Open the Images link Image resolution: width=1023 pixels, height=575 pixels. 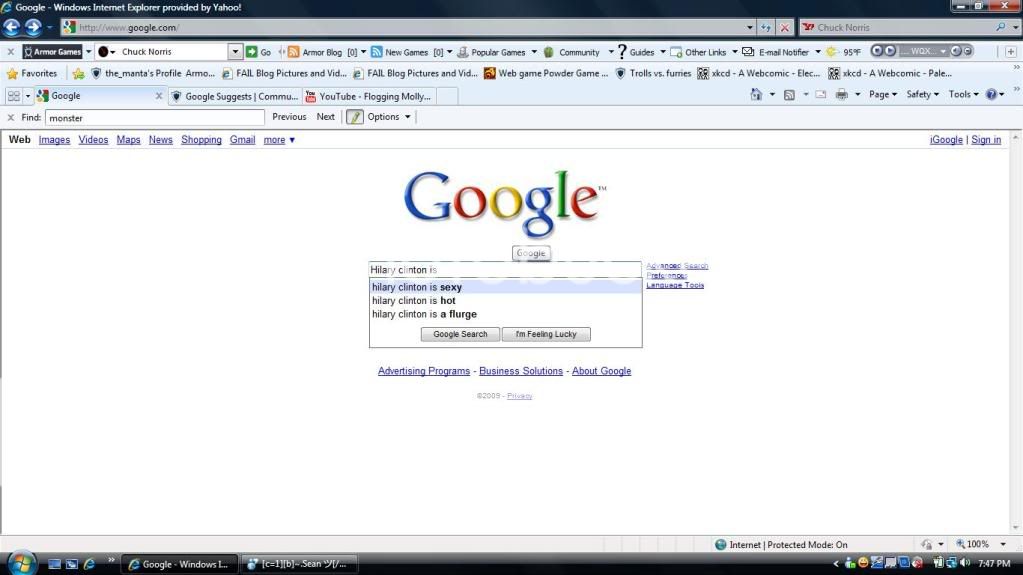(54, 140)
